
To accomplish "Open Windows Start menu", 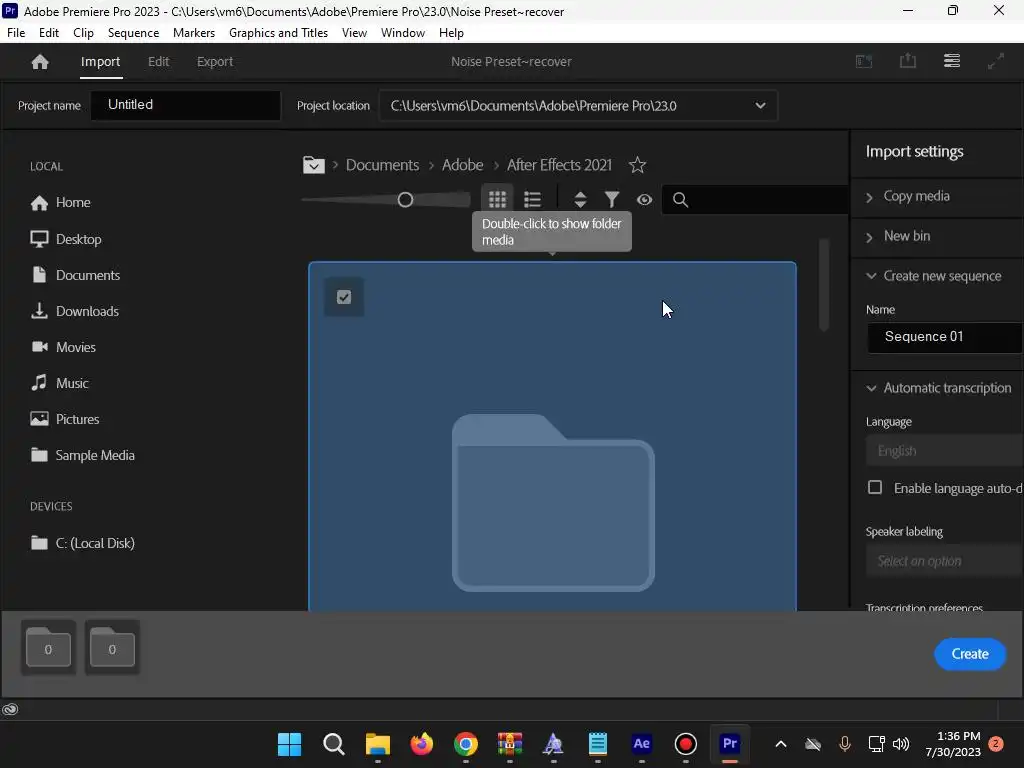I will click(289, 744).
